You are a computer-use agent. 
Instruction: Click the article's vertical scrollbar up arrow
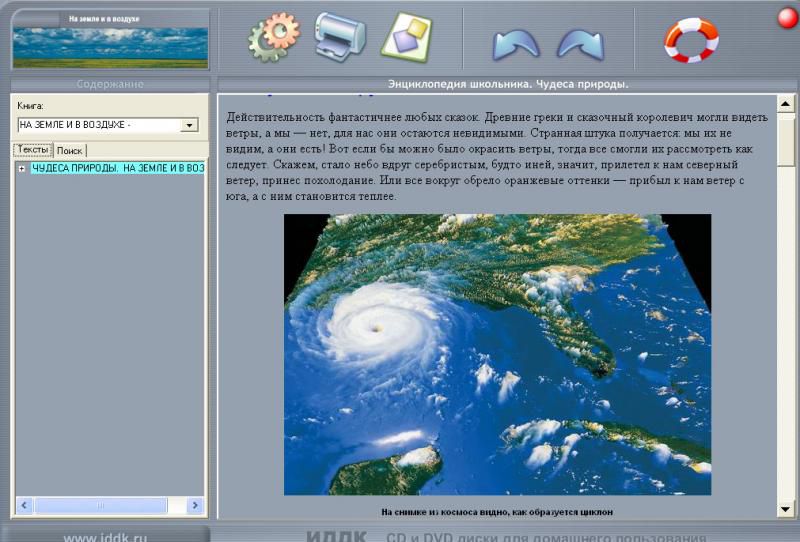coord(785,104)
